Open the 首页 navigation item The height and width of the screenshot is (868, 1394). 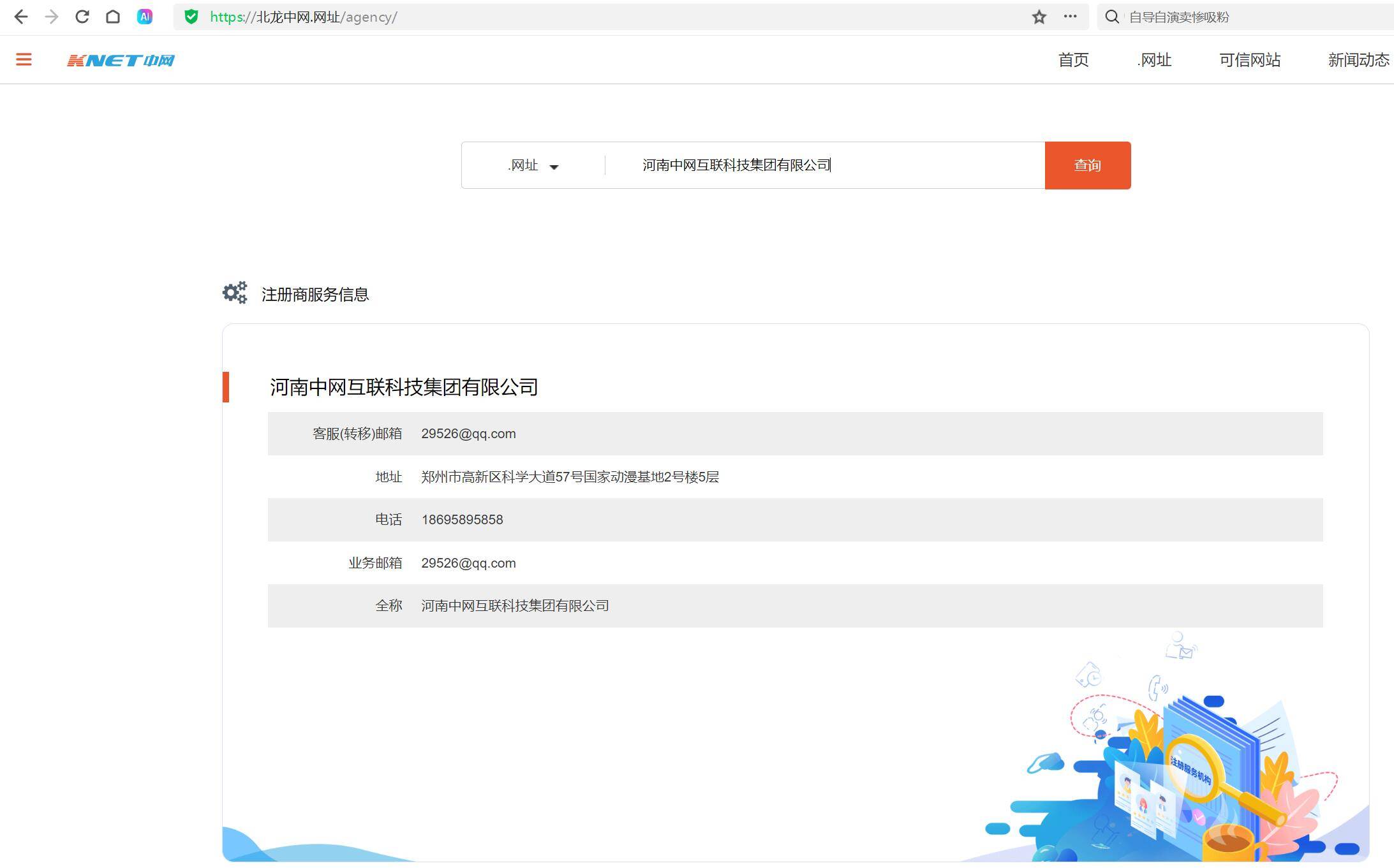point(1073,60)
